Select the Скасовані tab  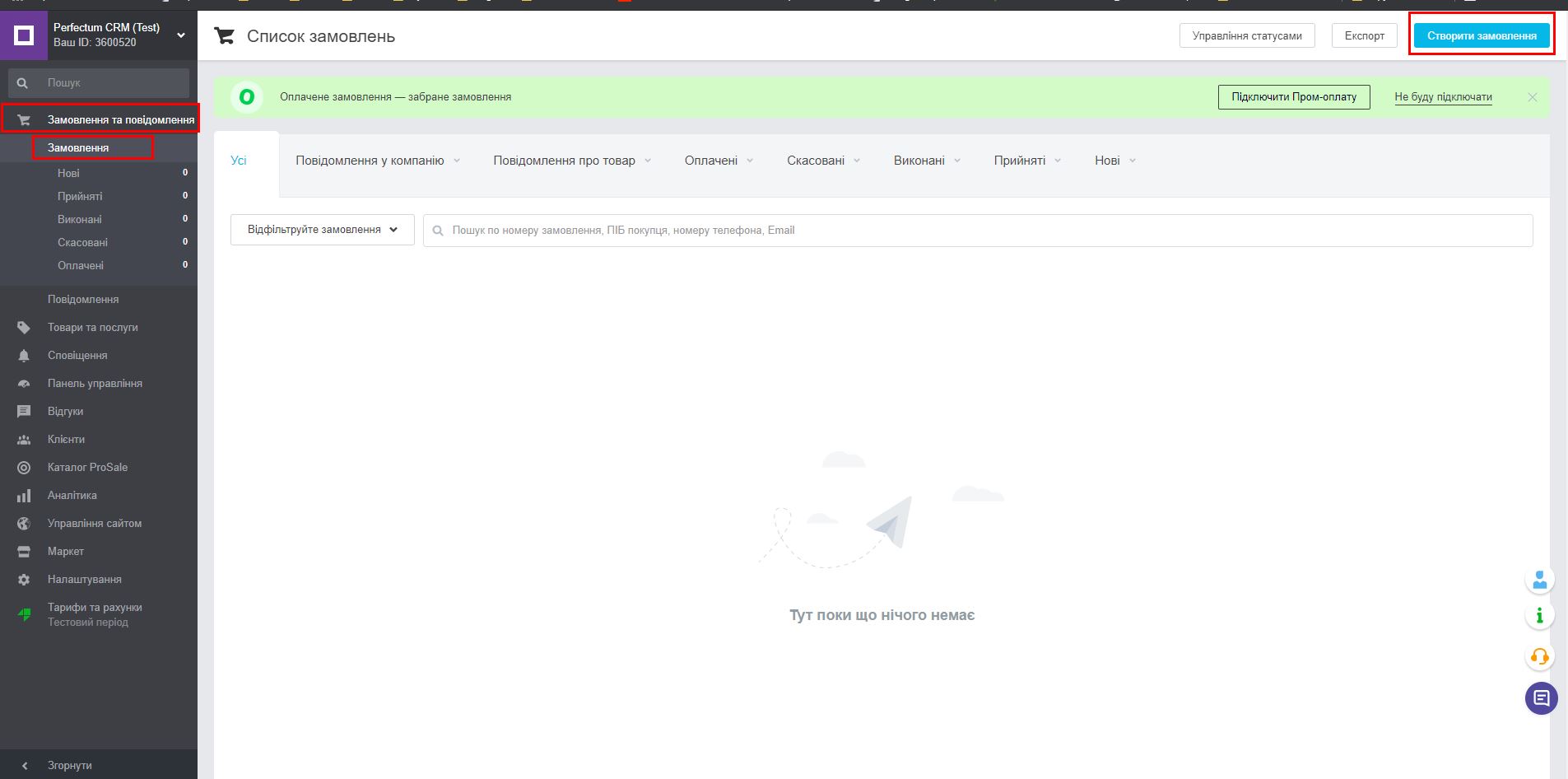coord(815,161)
